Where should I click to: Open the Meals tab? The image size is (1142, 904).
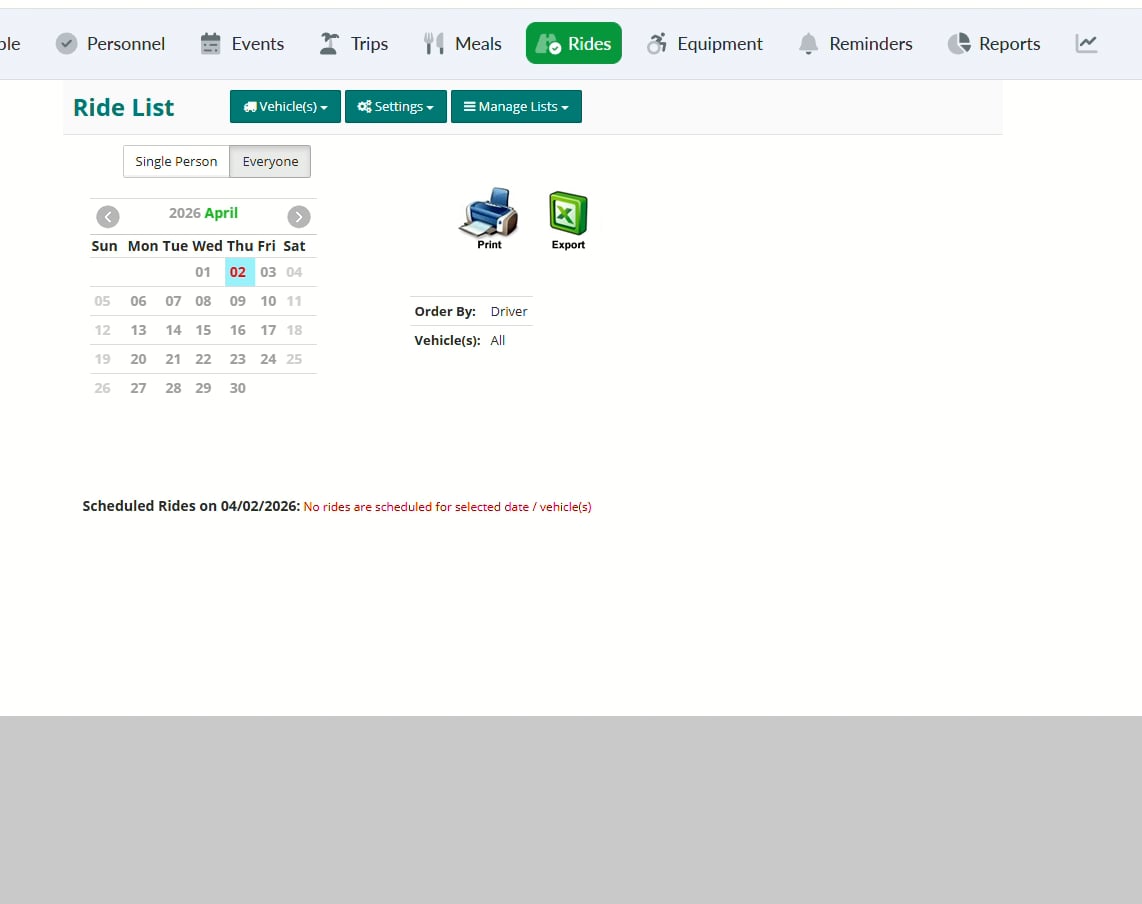tap(462, 44)
